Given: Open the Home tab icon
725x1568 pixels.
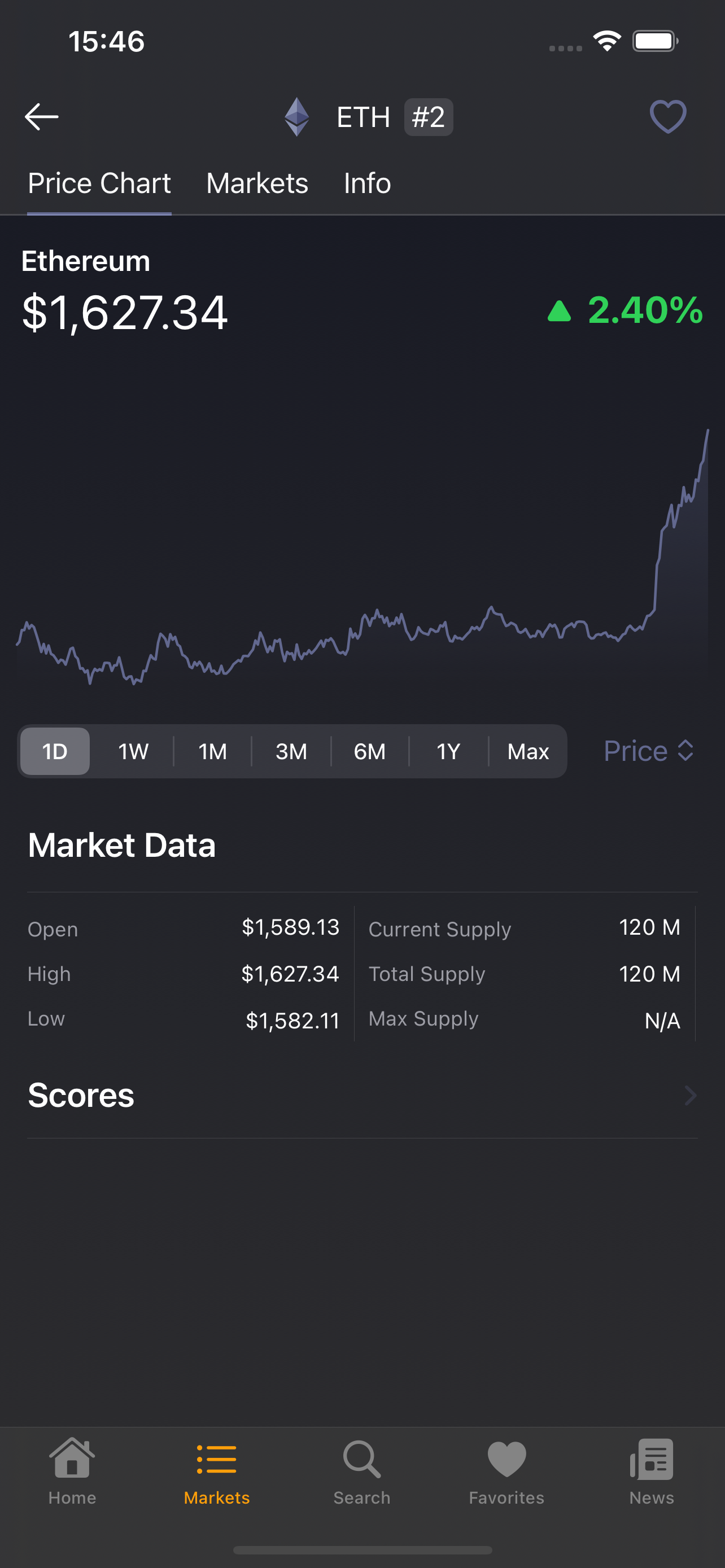Looking at the screenshot, I should point(72,1458).
